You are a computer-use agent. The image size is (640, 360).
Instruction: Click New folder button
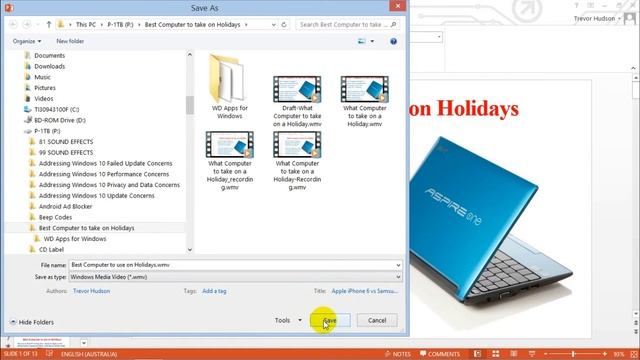70,41
